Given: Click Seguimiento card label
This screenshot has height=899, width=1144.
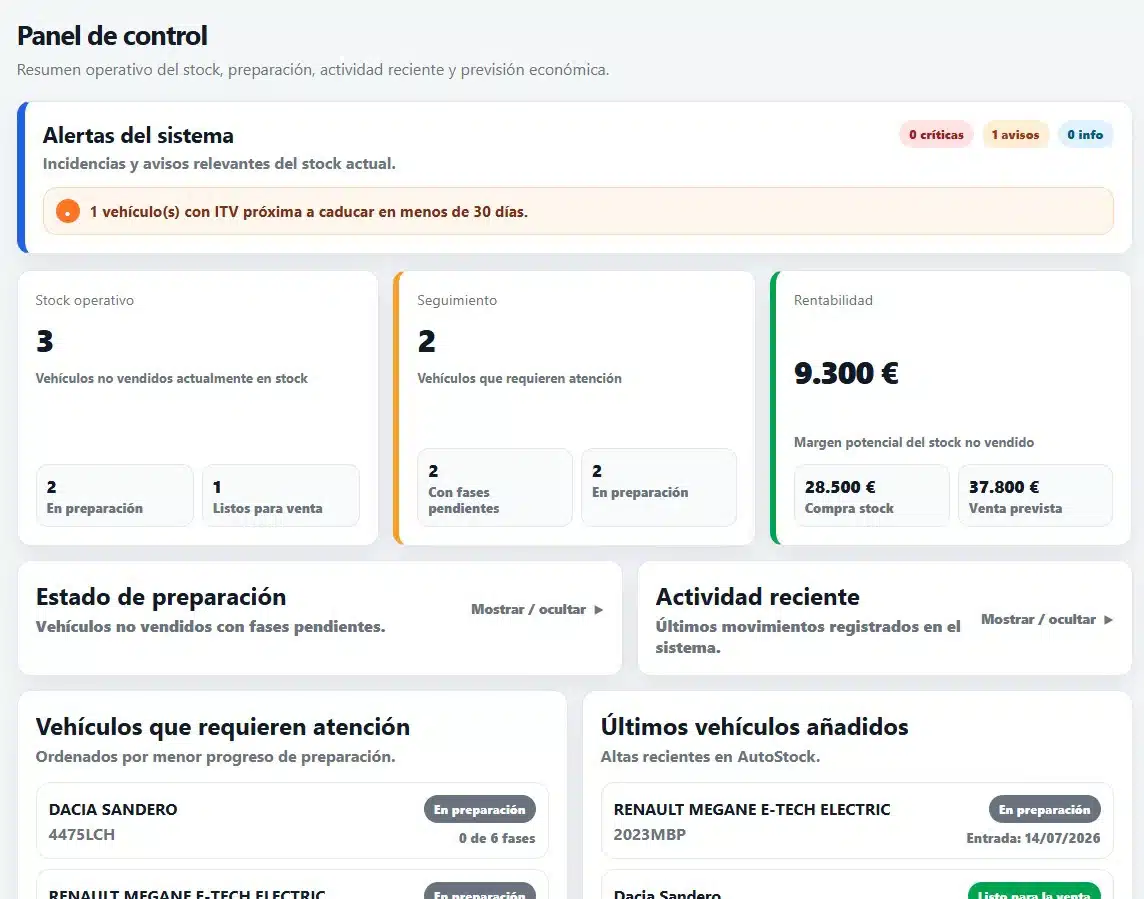Looking at the screenshot, I should coord(457,300).
